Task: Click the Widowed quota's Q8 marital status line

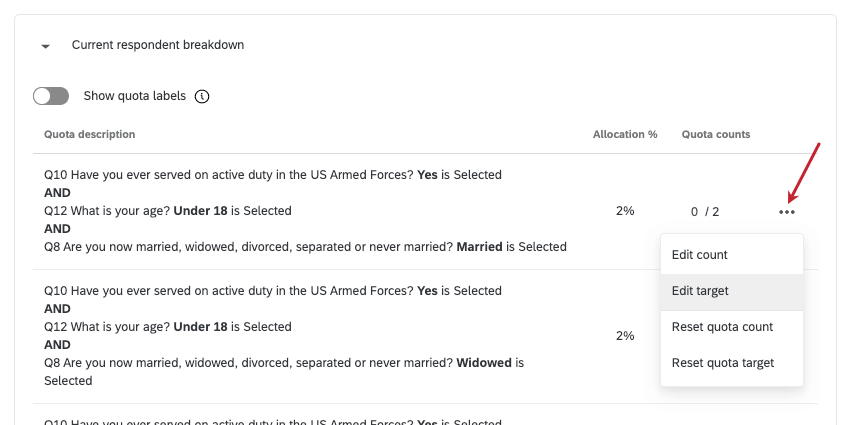Action: tap(283, 363)
